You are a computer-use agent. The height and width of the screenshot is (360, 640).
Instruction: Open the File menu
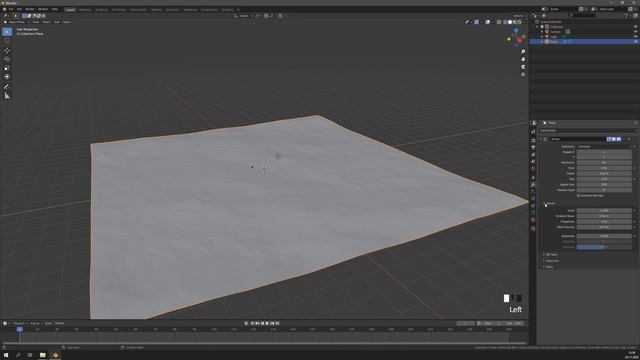click(x=11, y=9)
